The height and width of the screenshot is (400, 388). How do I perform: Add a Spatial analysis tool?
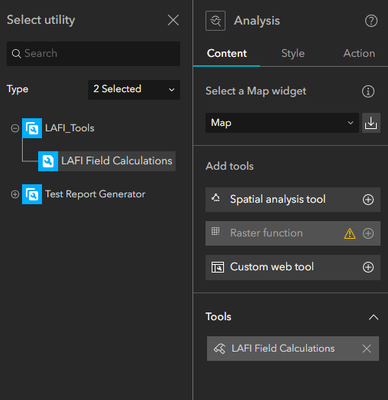click(x=293, y=199)
